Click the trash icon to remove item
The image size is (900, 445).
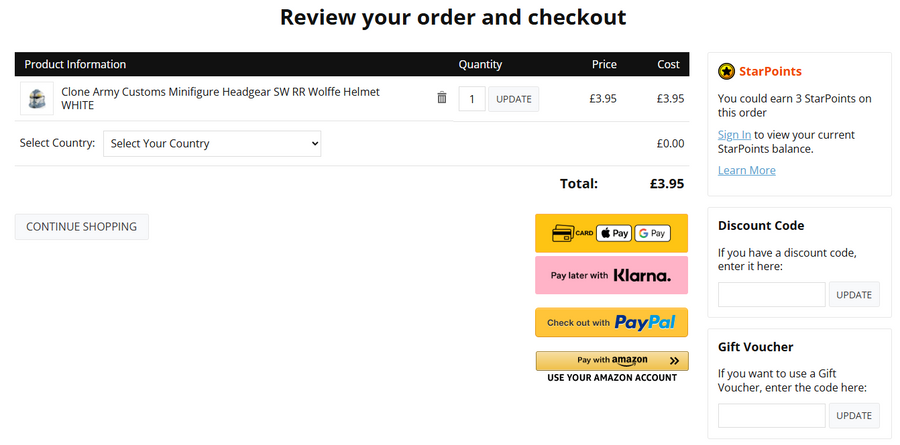(x=442, y=98)
